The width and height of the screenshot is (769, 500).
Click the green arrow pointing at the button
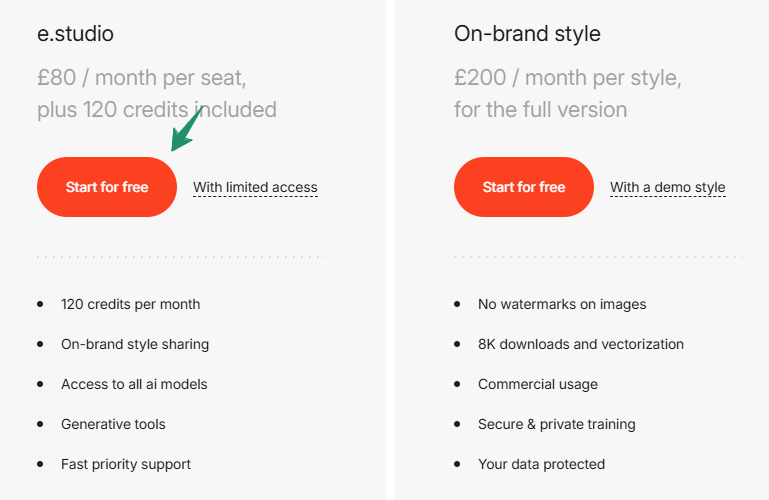[x=186, y=130]
